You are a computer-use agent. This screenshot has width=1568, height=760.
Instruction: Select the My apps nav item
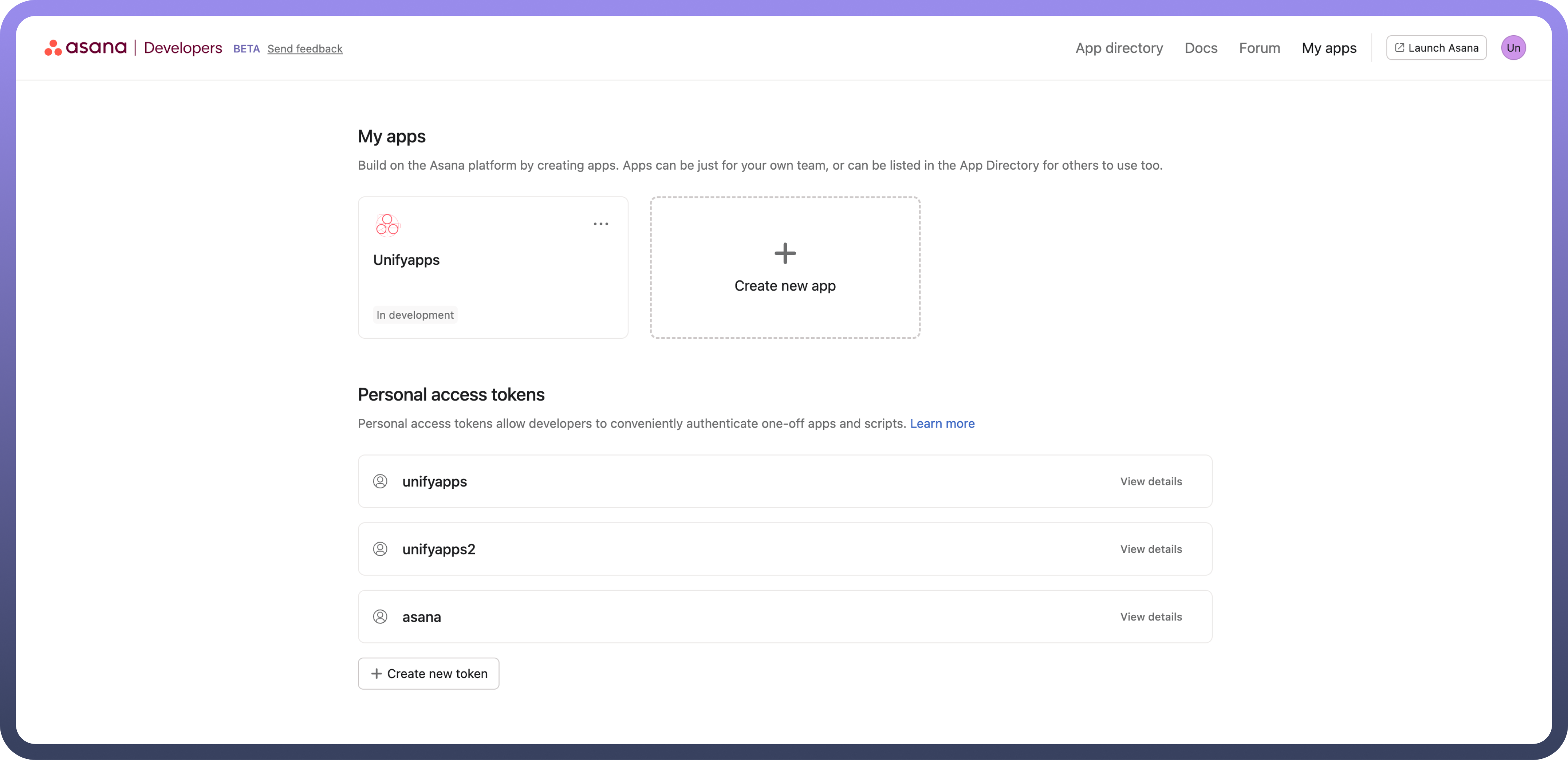point(1329,48)
